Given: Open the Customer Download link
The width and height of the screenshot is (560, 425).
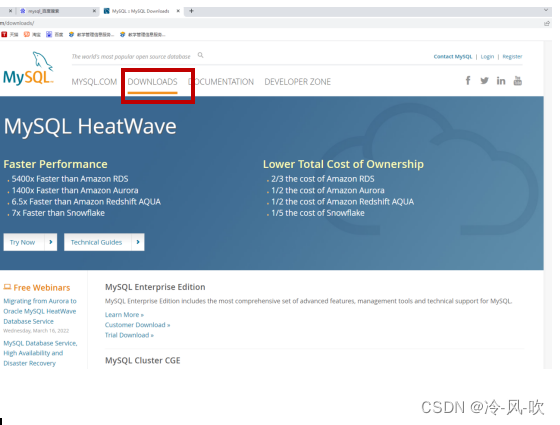Looking at the screenshot, I should coord(138,325).
